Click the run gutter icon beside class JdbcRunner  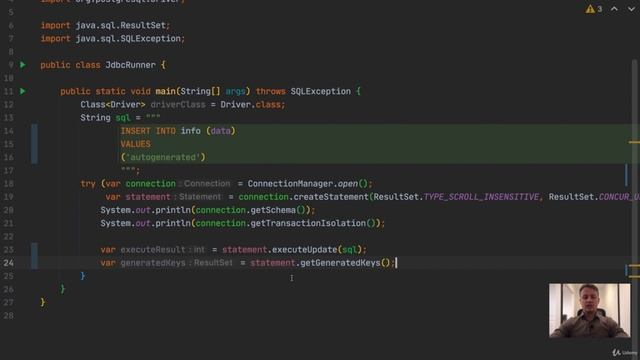pos(23,65)
